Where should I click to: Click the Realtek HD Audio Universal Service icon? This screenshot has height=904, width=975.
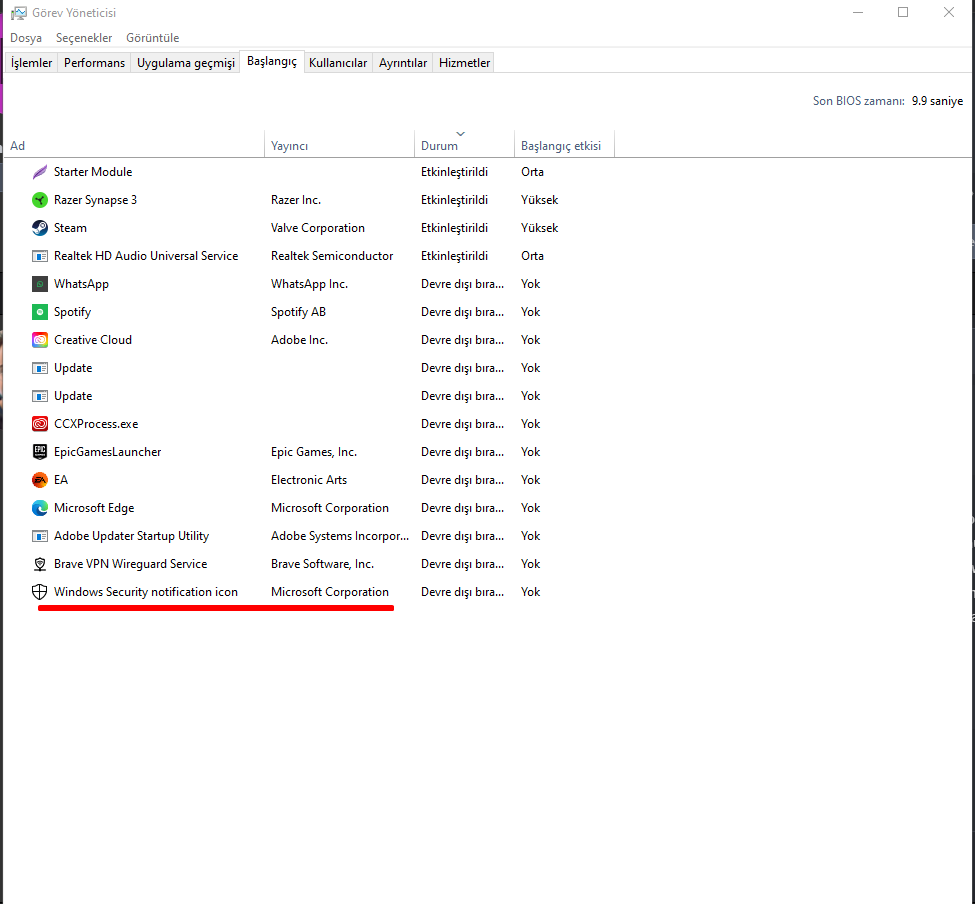[x=40, y=256]
